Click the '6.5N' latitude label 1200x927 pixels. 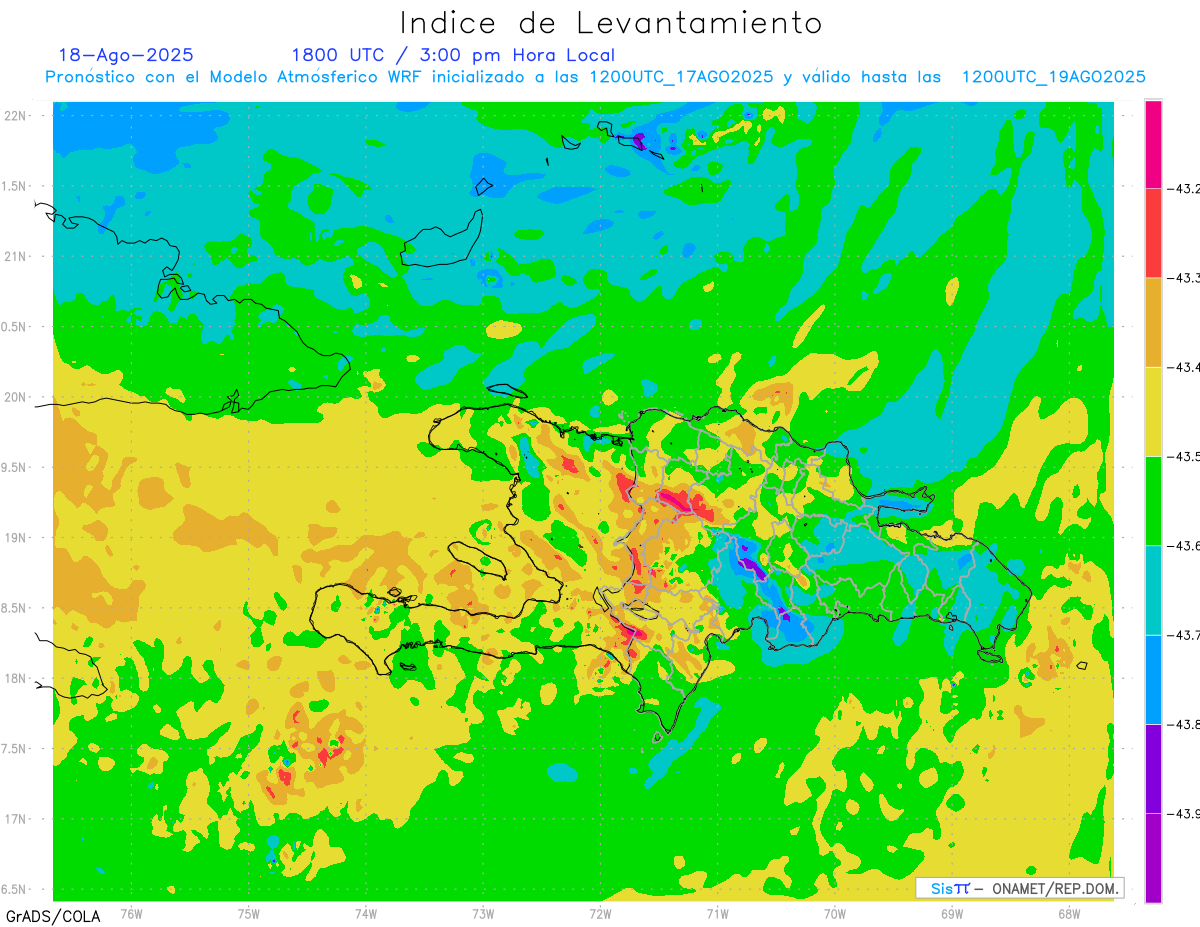pyautogui.click(x=15, y=889)
